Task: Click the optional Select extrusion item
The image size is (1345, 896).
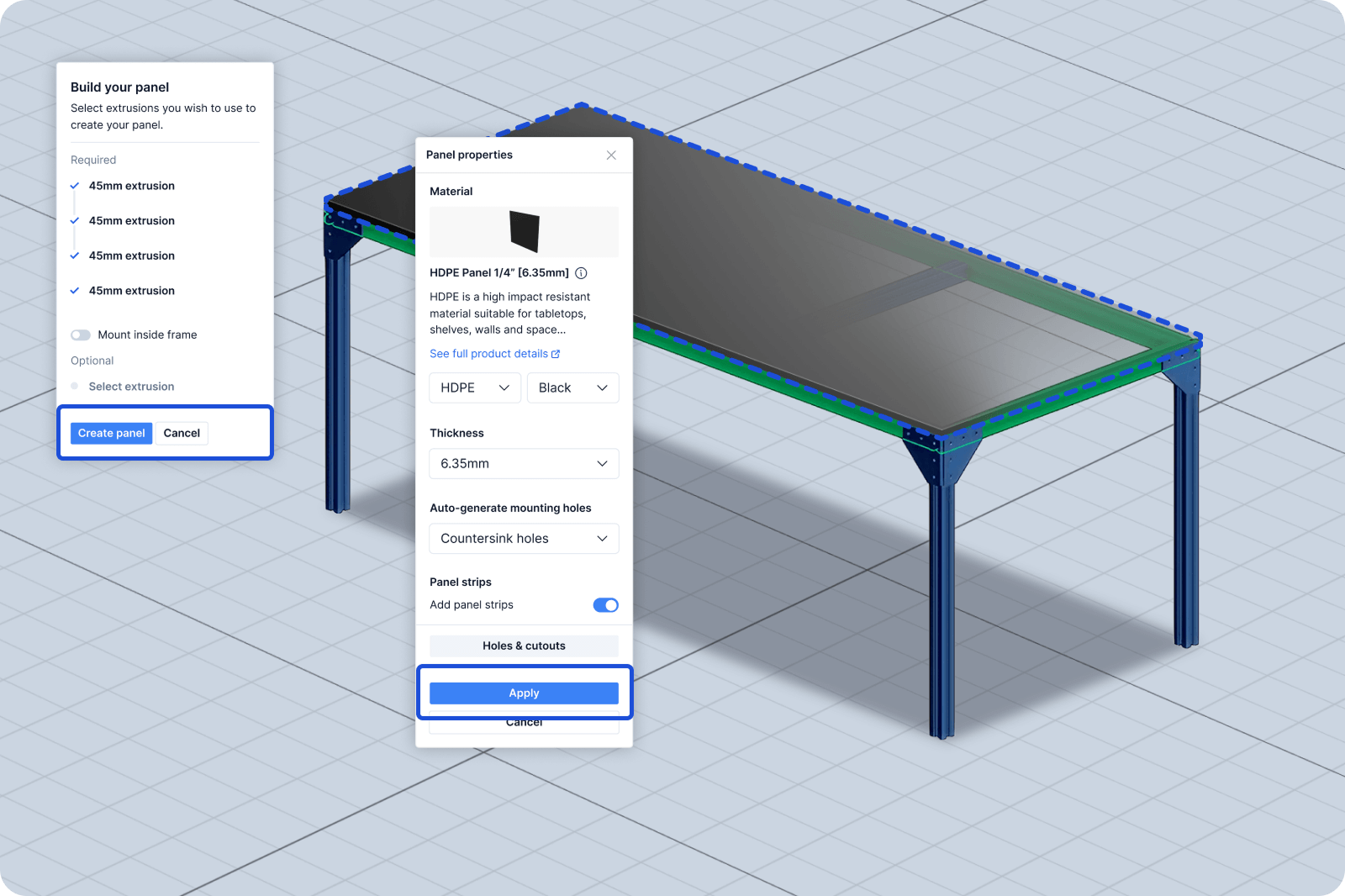Action: 131,387
